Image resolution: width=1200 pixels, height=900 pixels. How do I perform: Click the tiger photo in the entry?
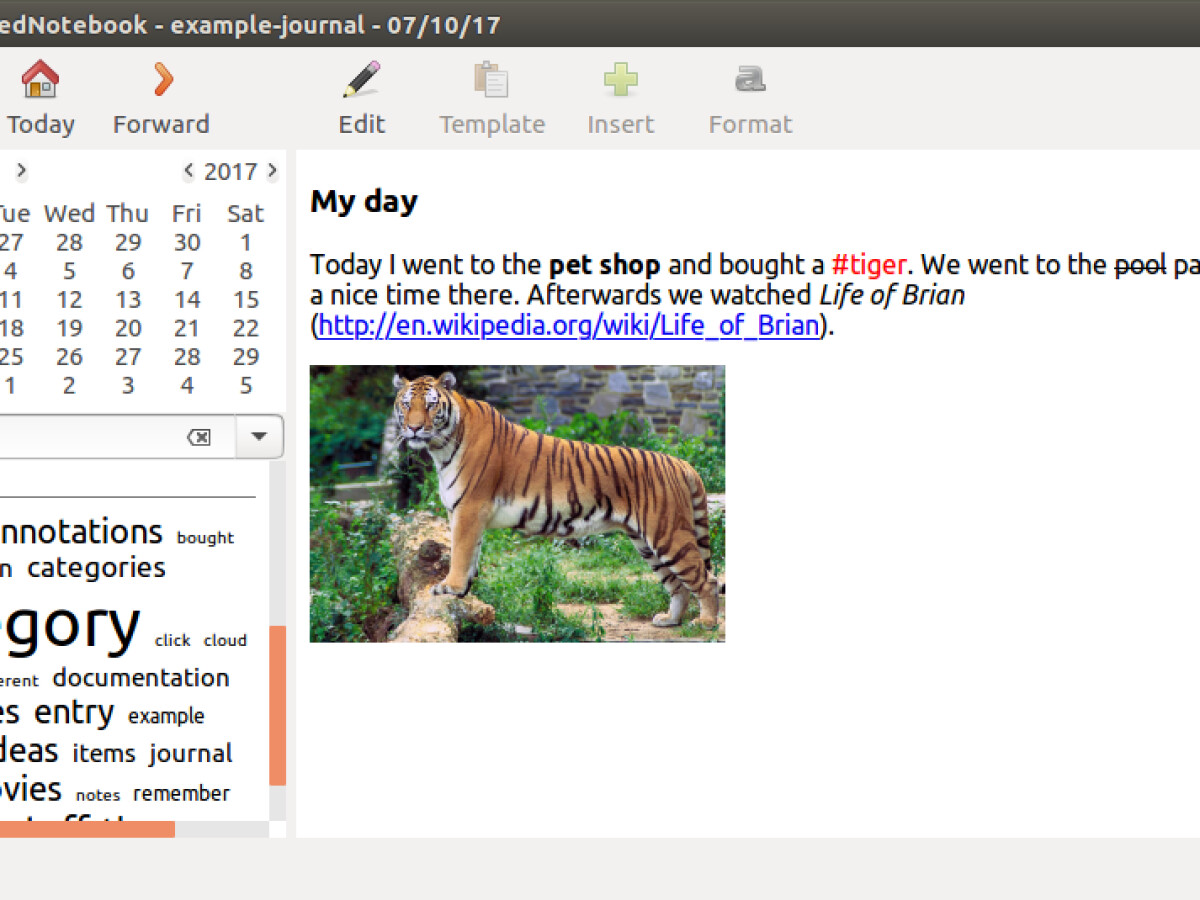click(x=517, y=503)
